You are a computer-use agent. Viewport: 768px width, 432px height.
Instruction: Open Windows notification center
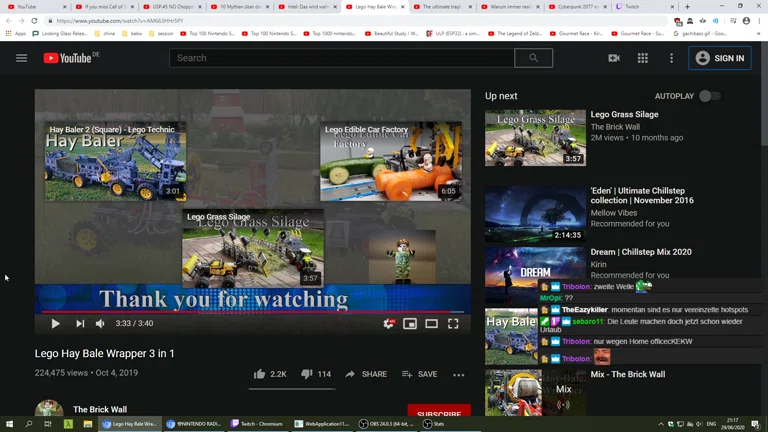tap(756, 424)
